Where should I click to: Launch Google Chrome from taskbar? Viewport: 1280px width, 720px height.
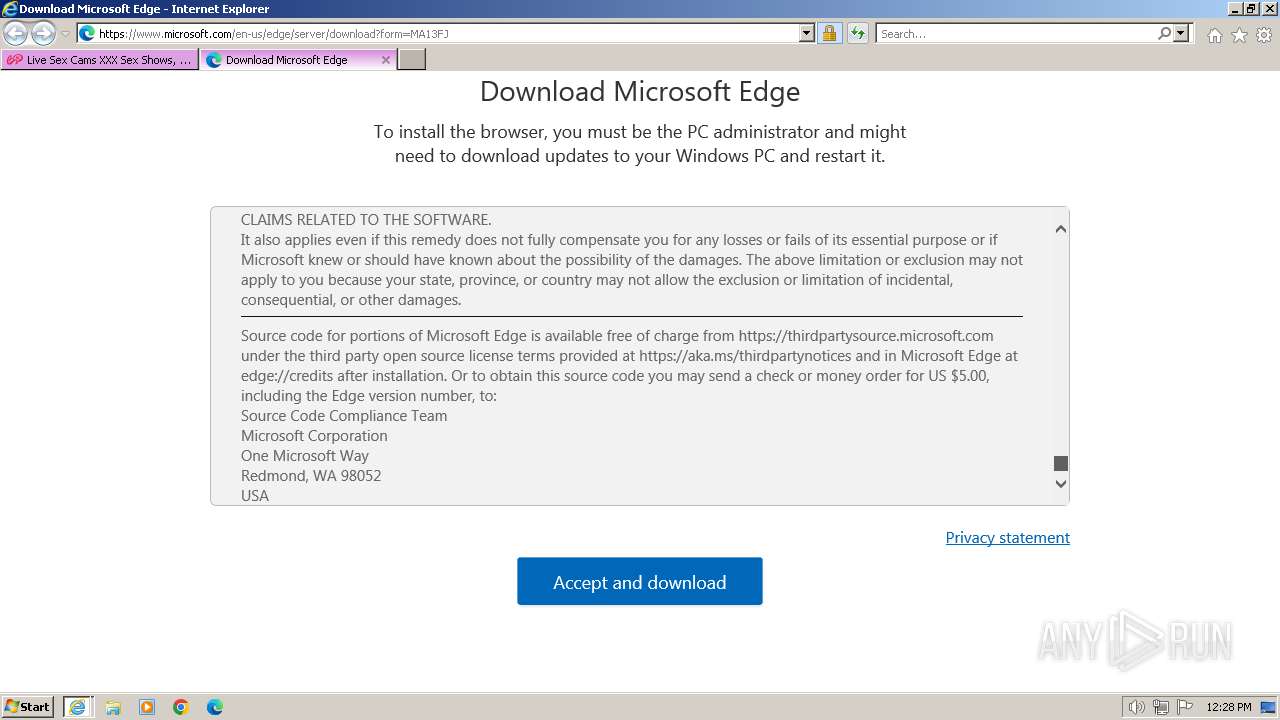point(181,707)
